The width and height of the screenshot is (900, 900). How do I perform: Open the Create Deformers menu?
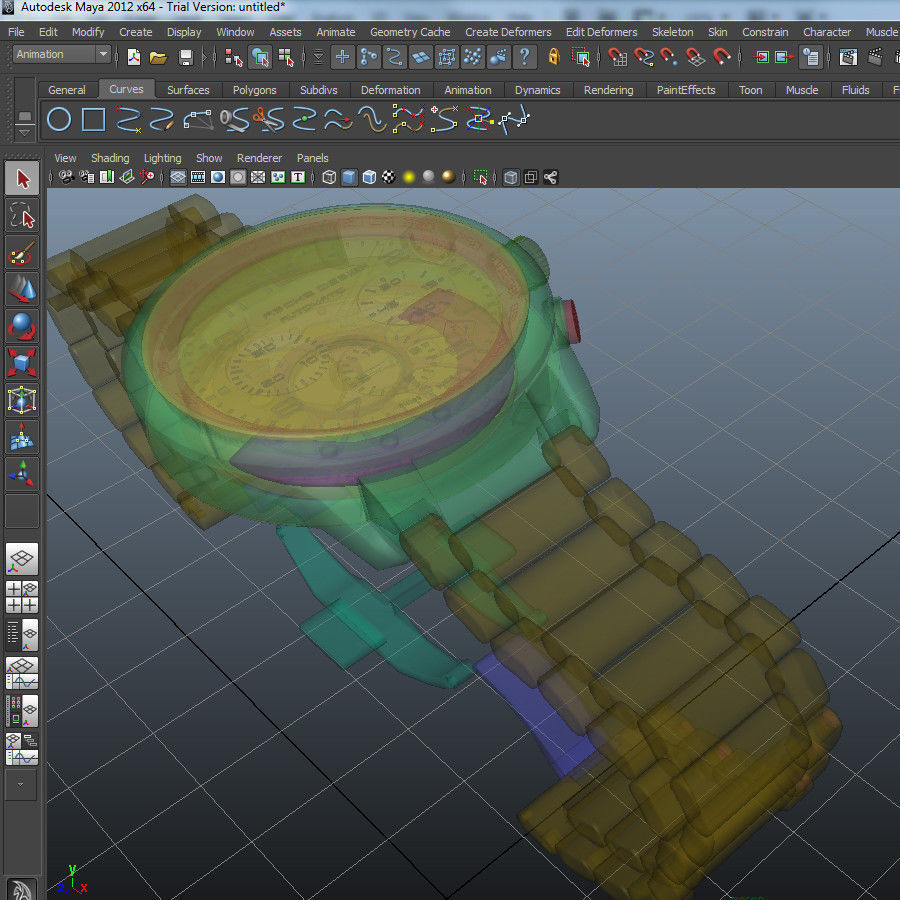point(508,32)
